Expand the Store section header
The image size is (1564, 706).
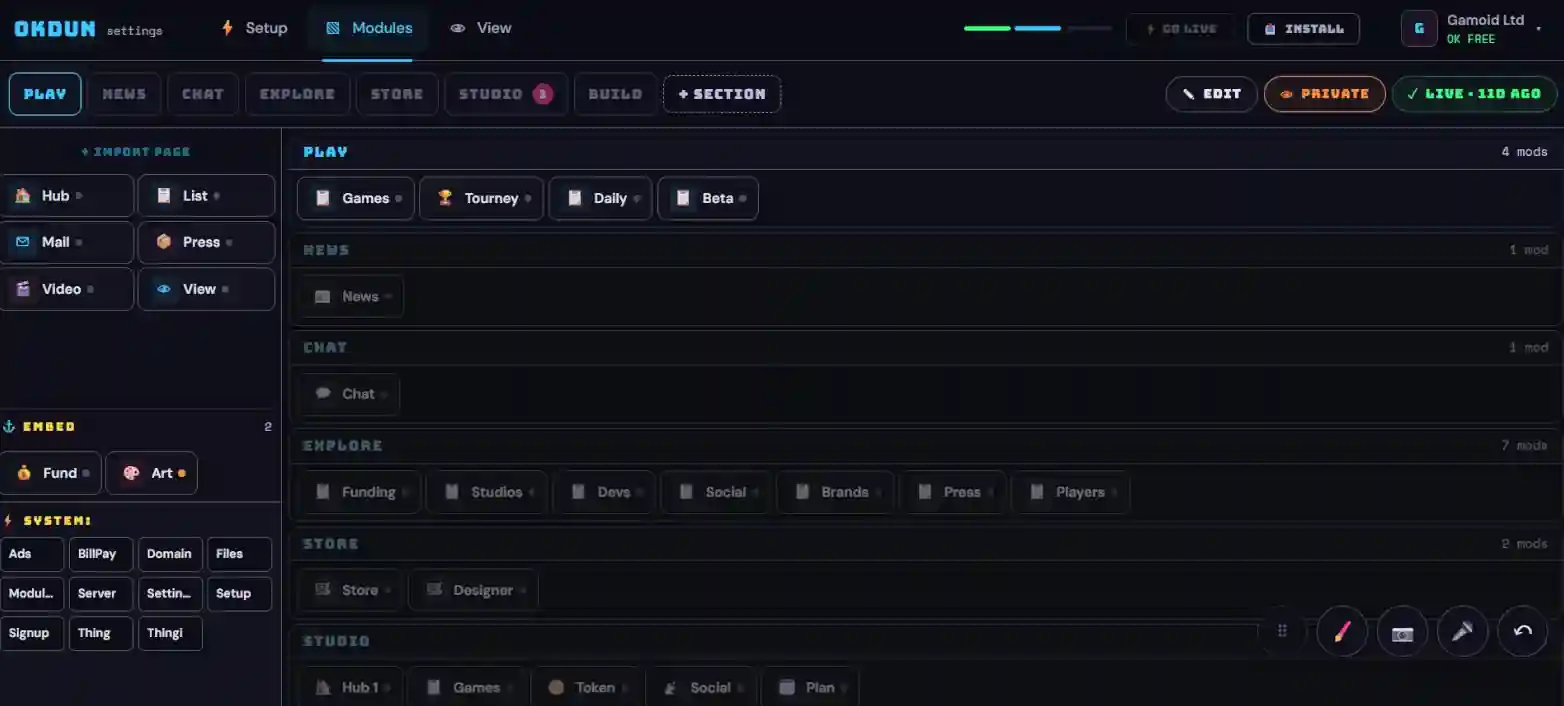pos(925,543)
